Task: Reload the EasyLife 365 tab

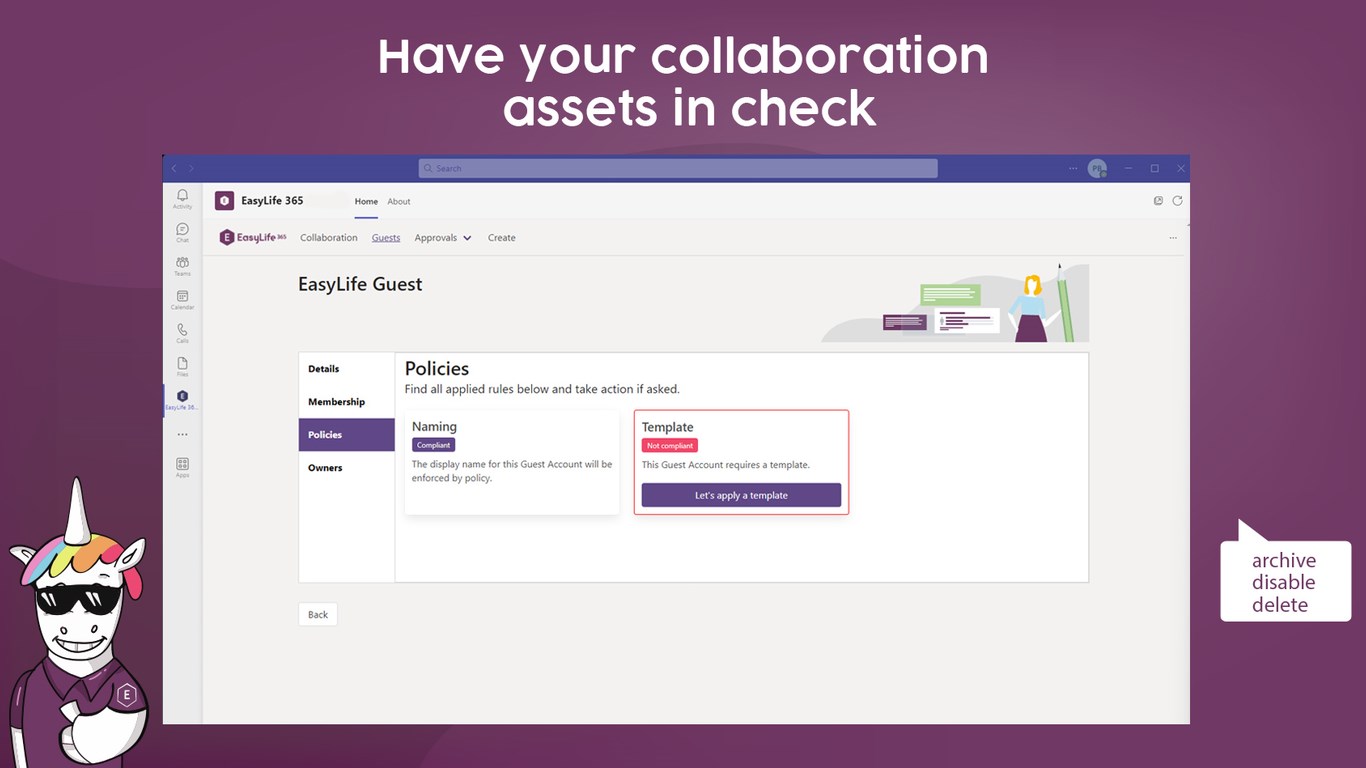Action: pos(1177,201)
